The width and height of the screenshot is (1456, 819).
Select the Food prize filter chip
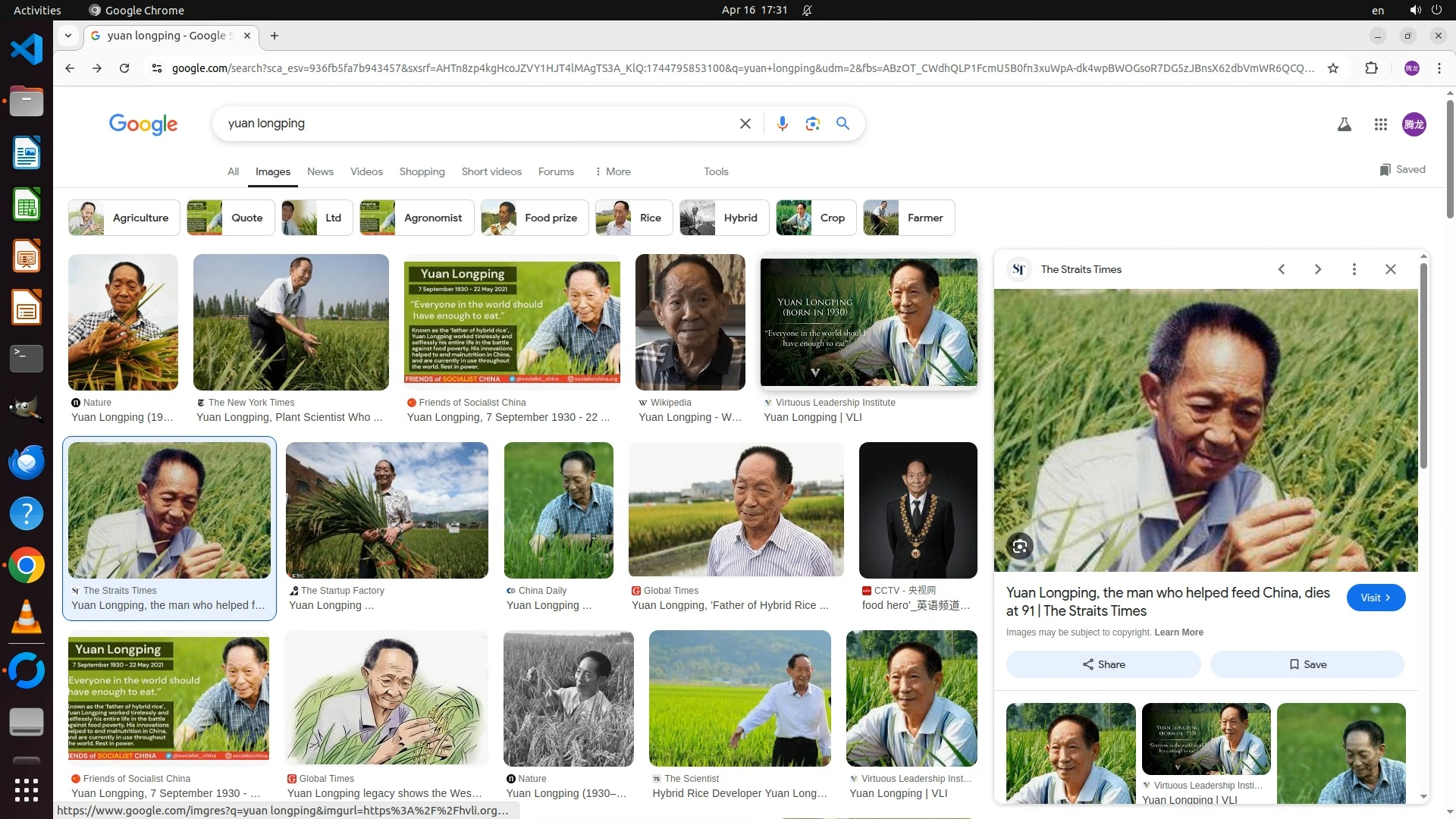(x=535, y=218)
